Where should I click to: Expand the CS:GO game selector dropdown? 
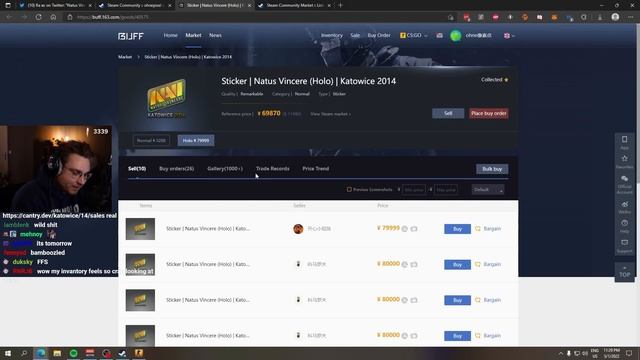413,36
